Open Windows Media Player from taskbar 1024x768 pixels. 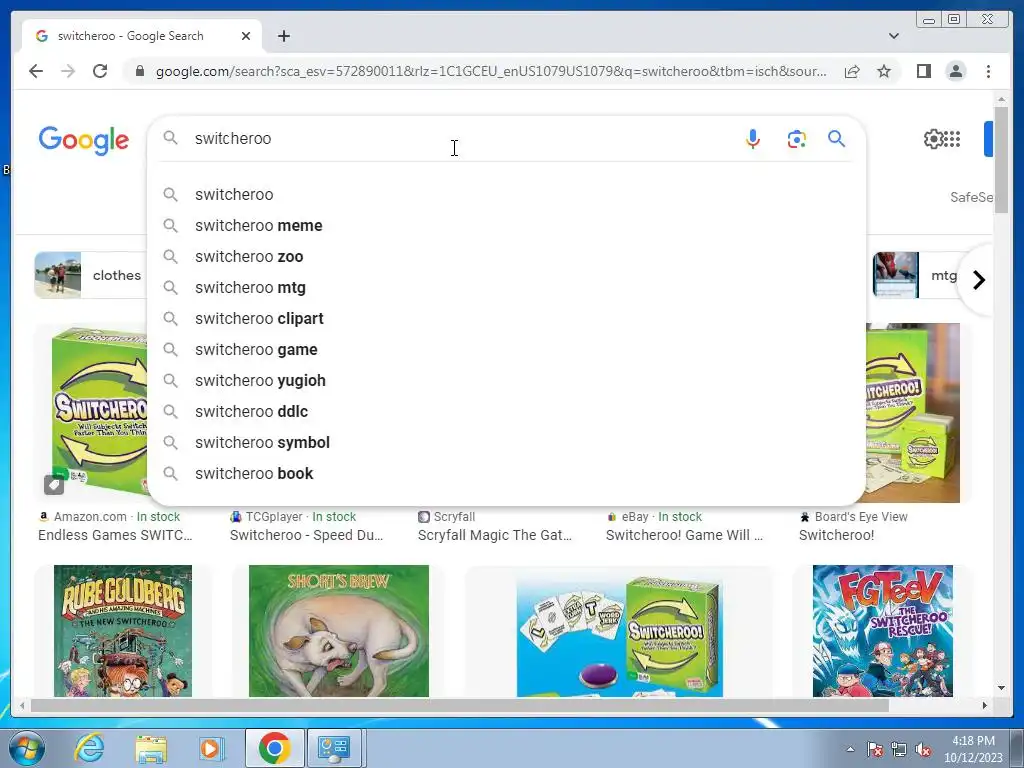pos(211,748)
